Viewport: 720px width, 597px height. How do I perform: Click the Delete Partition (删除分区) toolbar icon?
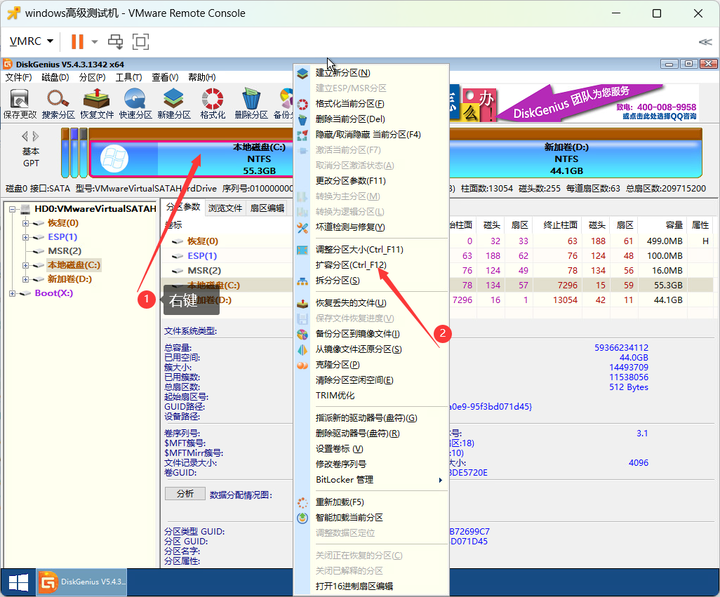(251, 104)
